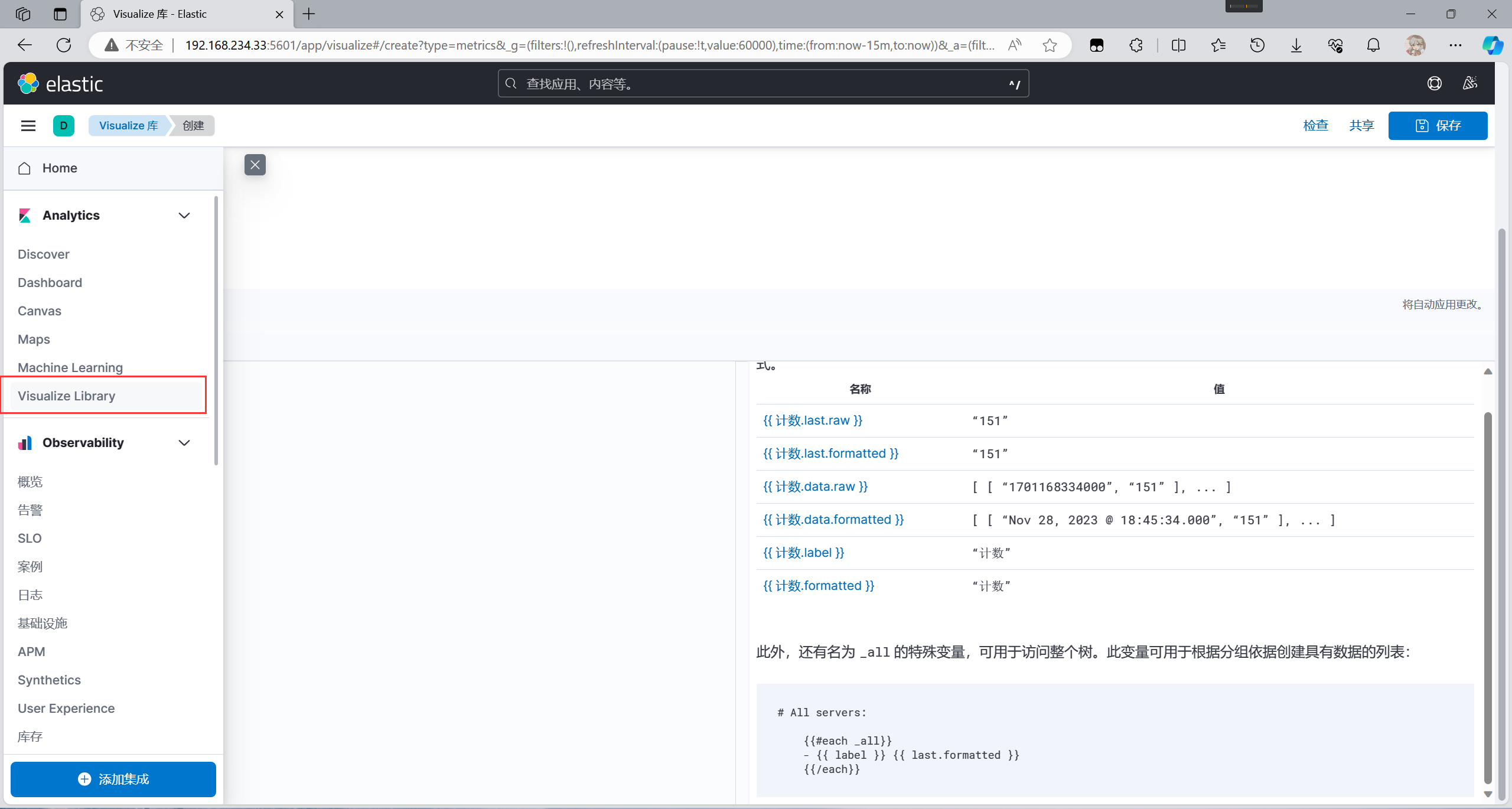
Task: Collapse the Observability section chevron
Action: [x=184, y=443]
